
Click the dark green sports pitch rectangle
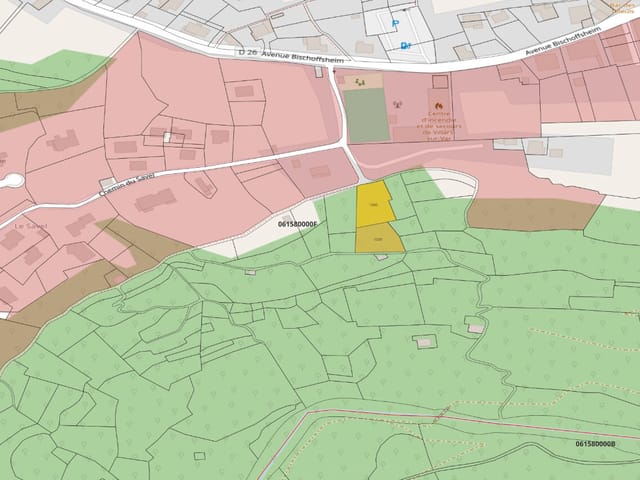tap(367, 116)
